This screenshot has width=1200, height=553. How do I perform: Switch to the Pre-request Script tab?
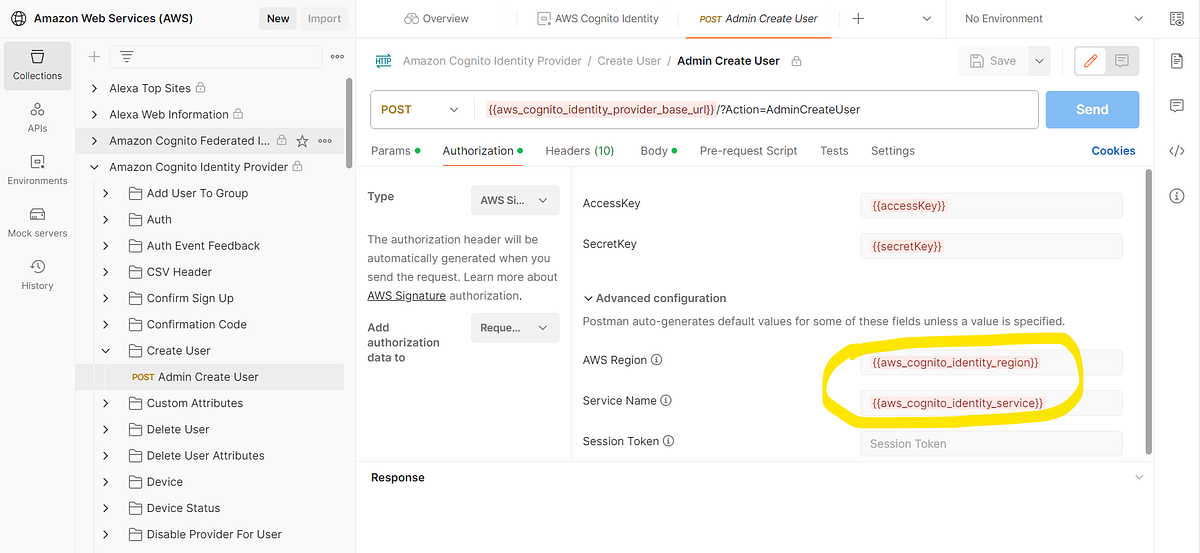click(x=748, y=151)
